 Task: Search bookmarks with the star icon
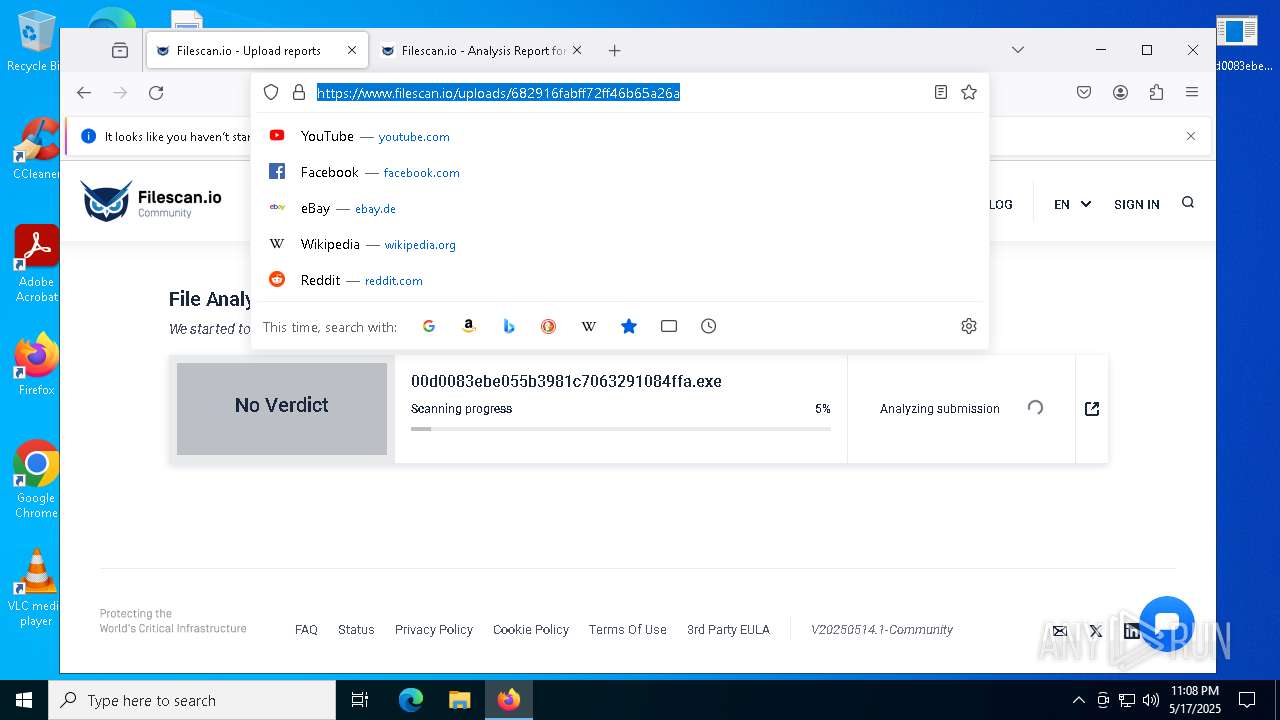[x=629, y=326]
